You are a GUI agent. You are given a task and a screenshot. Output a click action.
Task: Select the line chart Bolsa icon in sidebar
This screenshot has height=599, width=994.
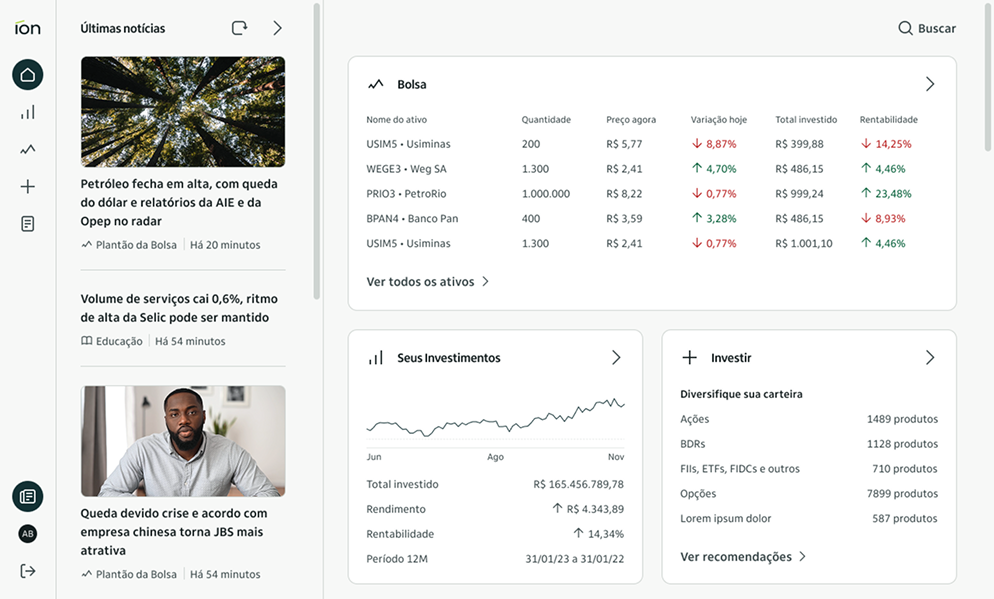tap(27, 148)
